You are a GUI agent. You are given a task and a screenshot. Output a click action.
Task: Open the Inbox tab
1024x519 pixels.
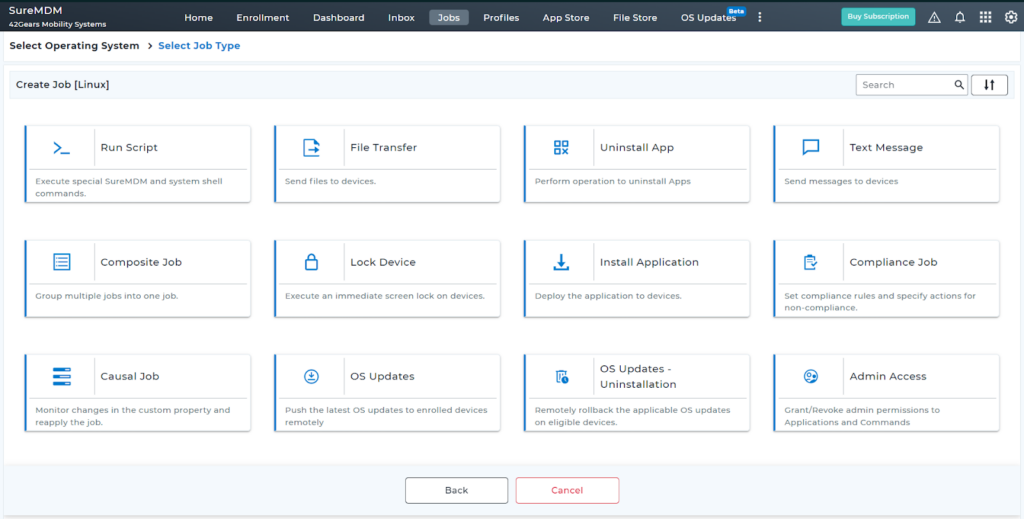401,18
